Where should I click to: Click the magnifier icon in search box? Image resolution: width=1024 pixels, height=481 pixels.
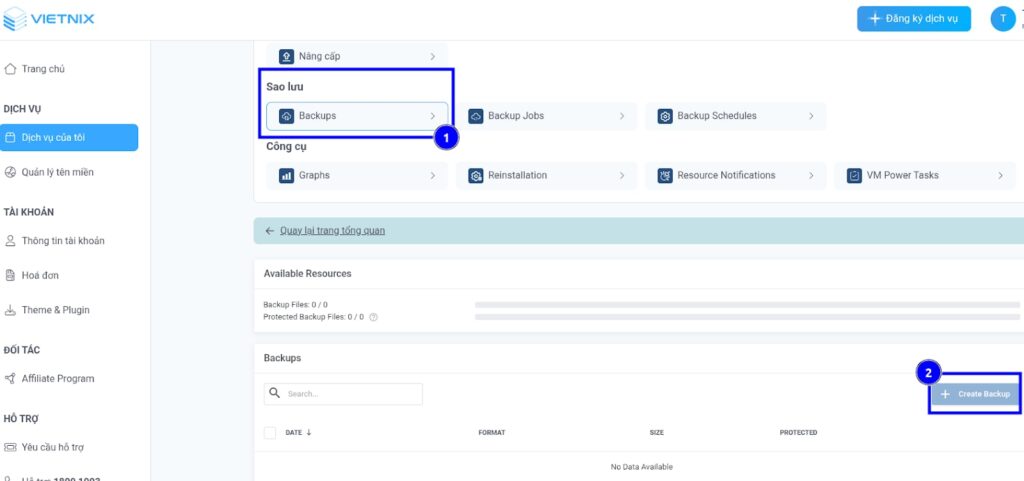(275, 394)
